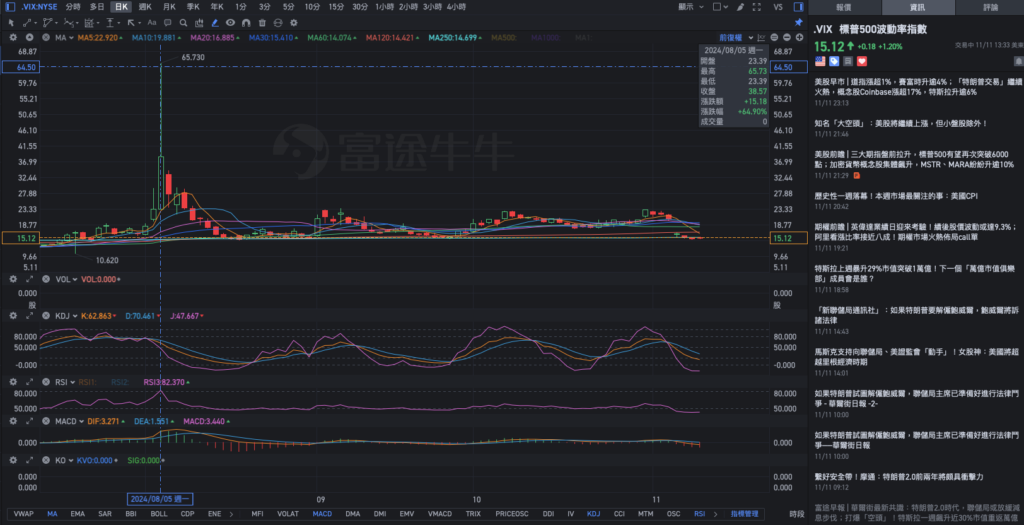Viewport: 1024px width, 525px height.
Task: Select the blue highlighter pen tool
Action: (215, 23)
